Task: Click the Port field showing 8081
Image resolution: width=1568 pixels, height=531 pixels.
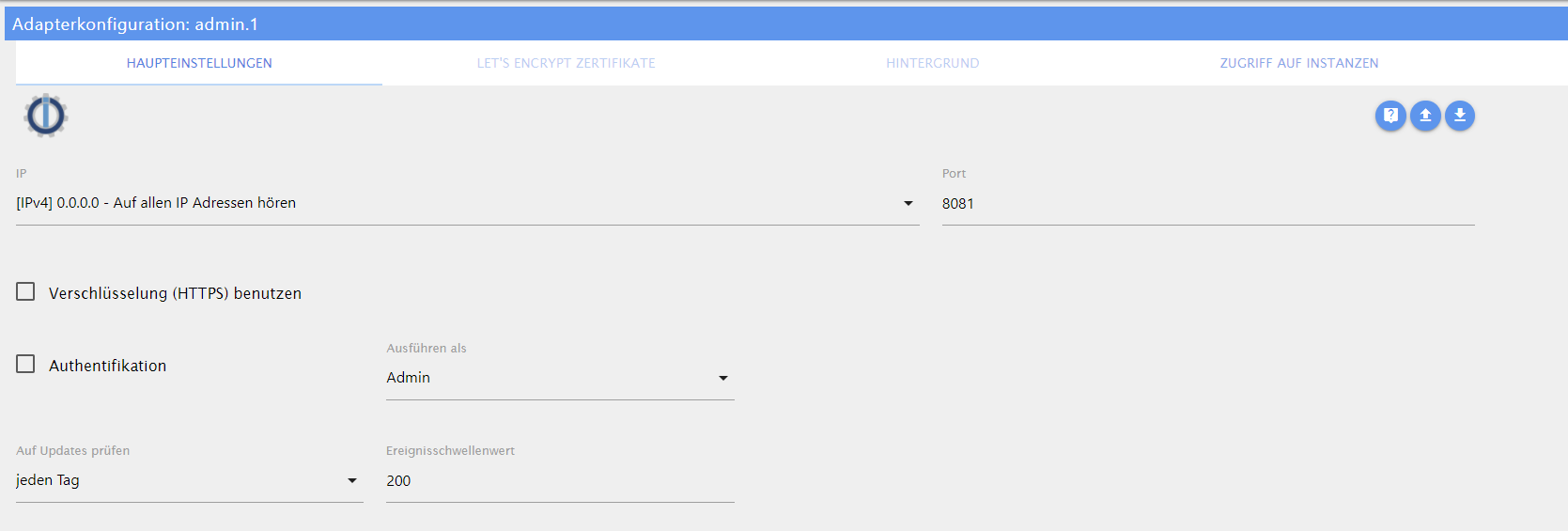Action: pyautogui.click(x=1208, y=203)
